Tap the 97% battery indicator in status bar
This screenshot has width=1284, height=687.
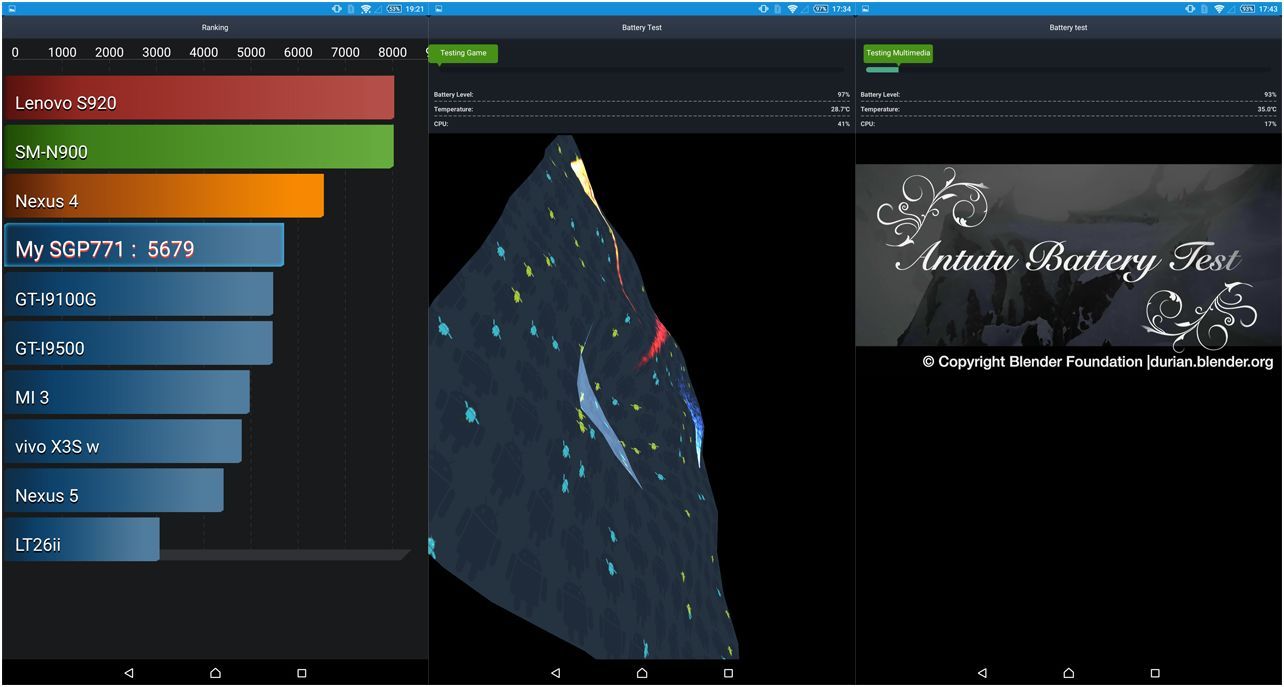(820, 9)
